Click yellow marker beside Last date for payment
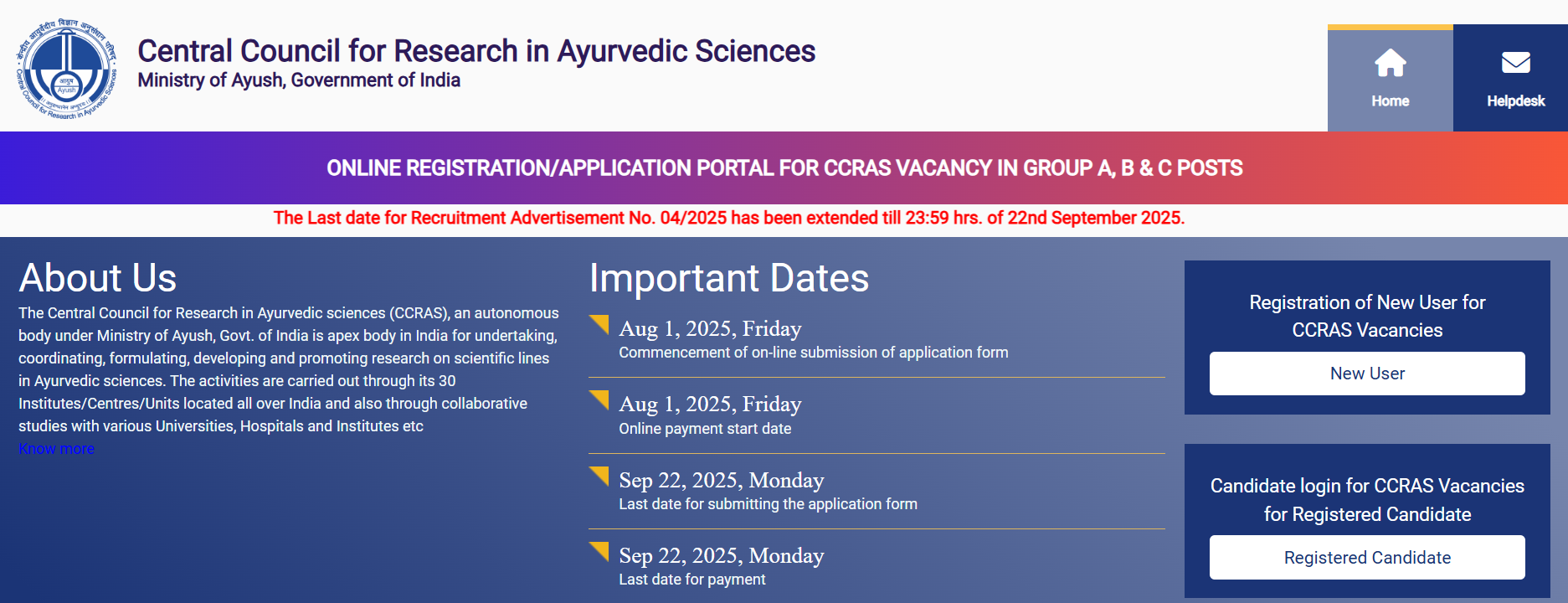Image resolution: width=1568 pixels, height=603 pixels. [599, 551]
